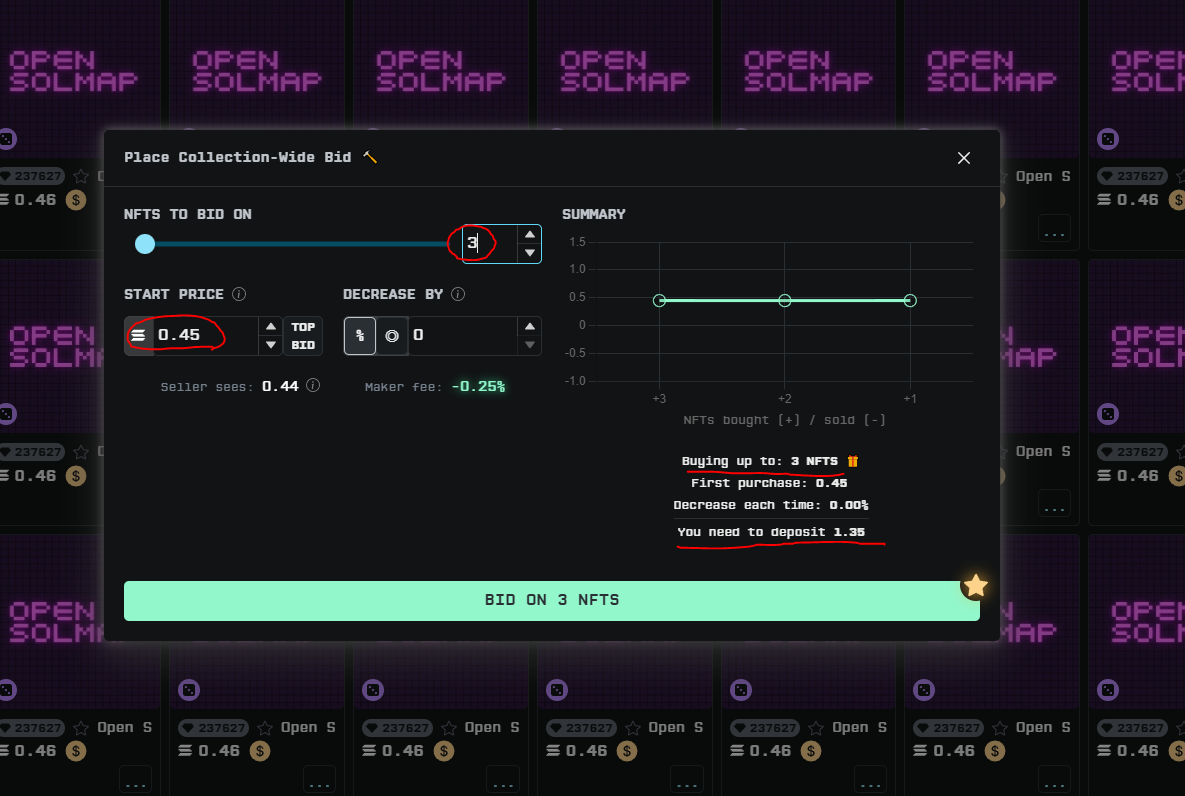
Task: Click the hammer icon in dialog title
Action: [370, 157]
